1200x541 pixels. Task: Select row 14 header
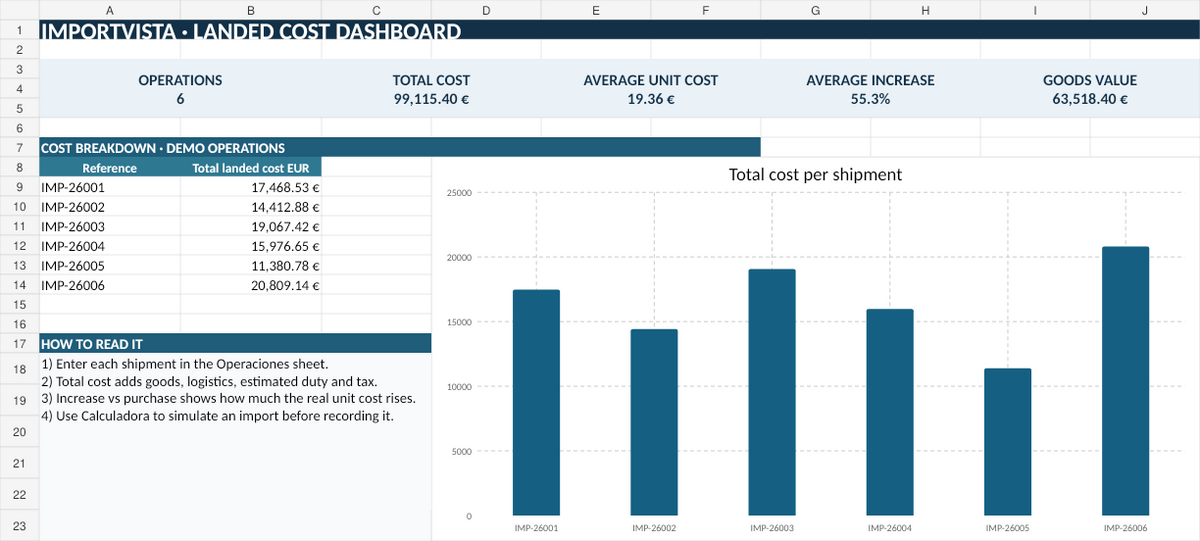20,285
